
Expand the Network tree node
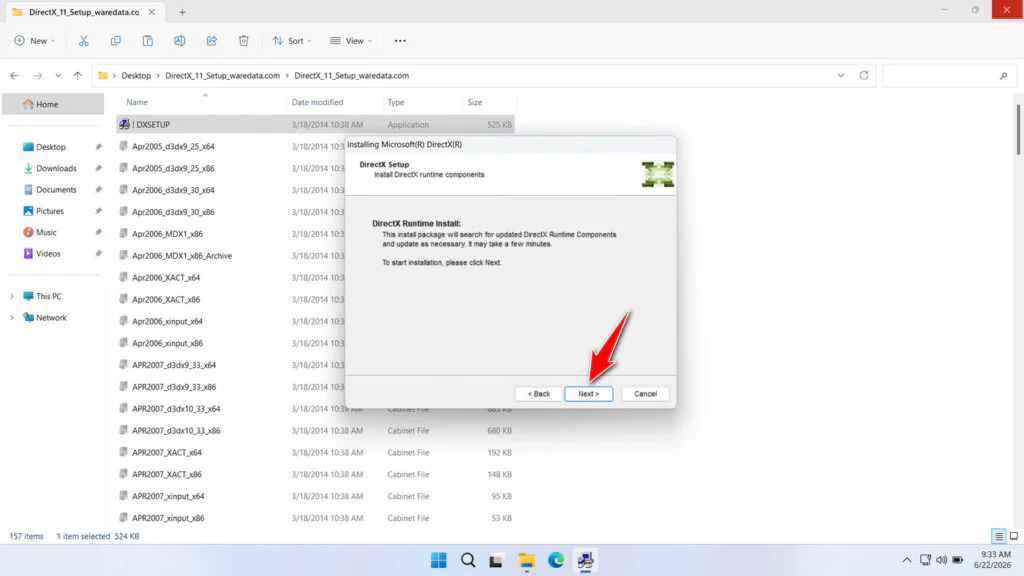tap(12, 317)
